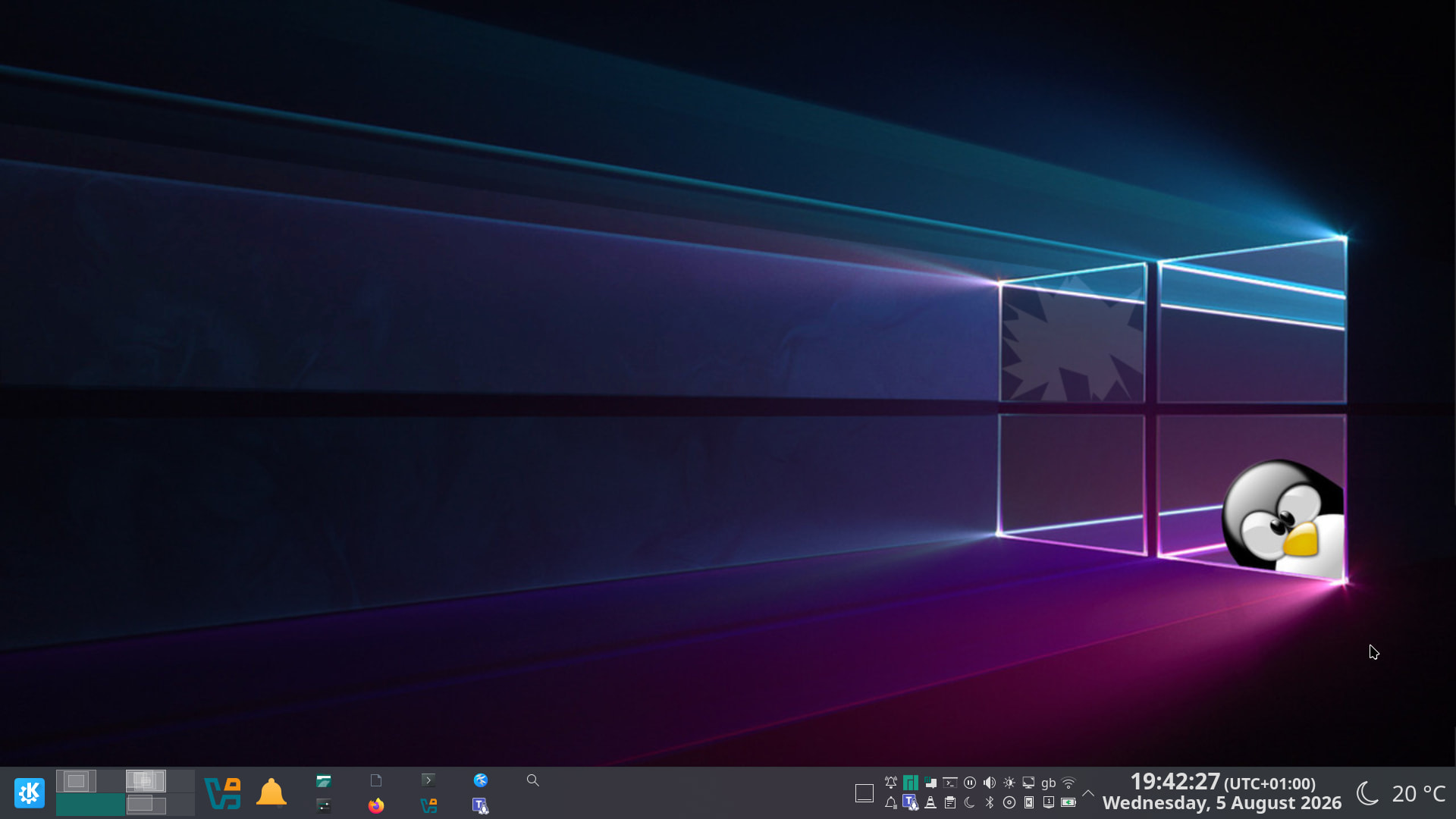Open the Teams launcher beside the search icon

pyautogui.click(x=481, y=805)
